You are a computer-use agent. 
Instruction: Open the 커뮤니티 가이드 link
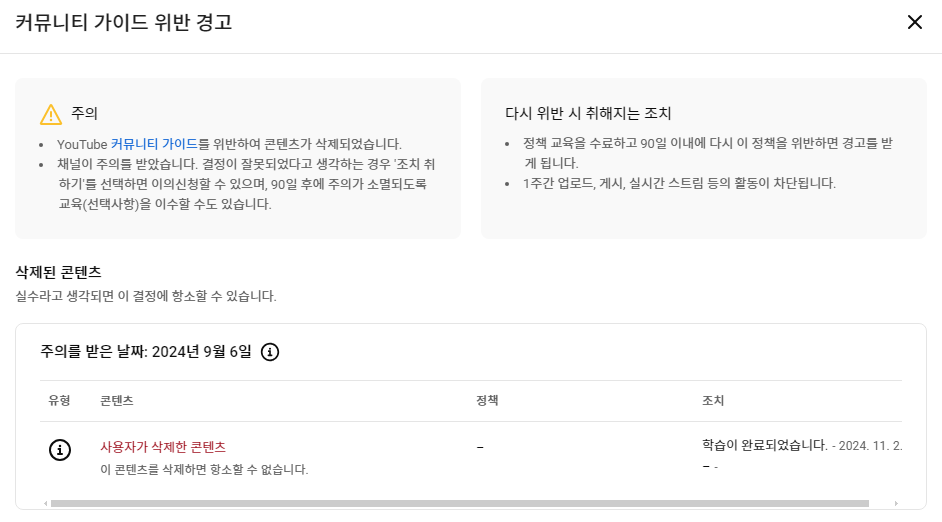[x=154, y=145]
